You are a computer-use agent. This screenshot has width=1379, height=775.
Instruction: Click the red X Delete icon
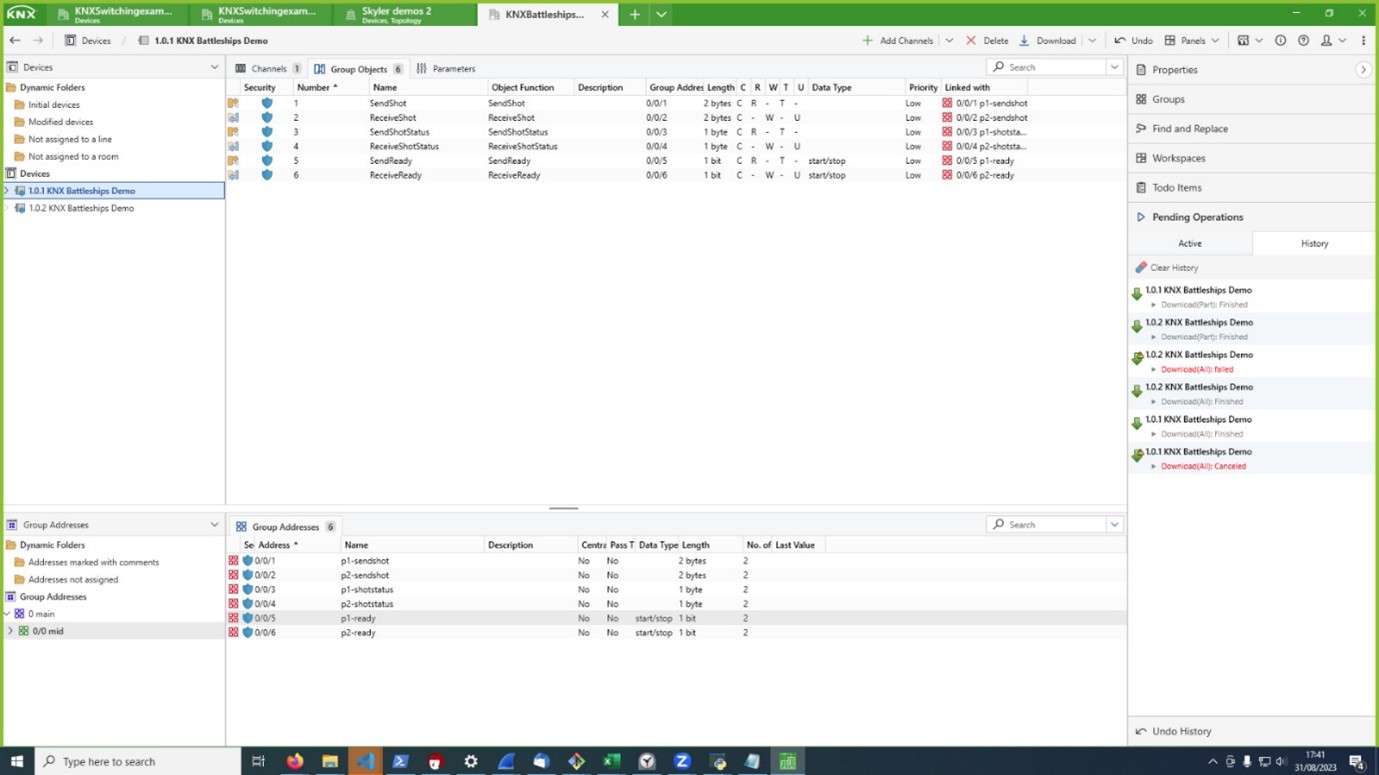tap(969, 40)
